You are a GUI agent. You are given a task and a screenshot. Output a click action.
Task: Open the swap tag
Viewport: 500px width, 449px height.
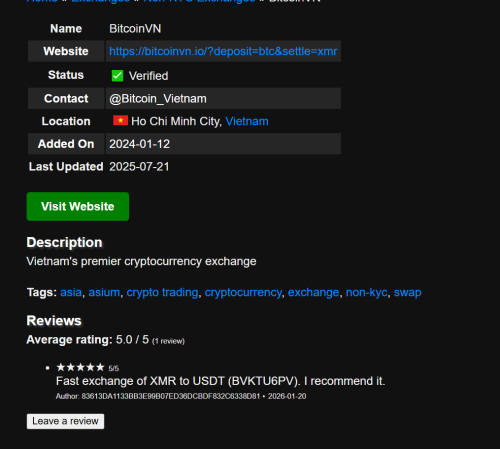(408, 292)
